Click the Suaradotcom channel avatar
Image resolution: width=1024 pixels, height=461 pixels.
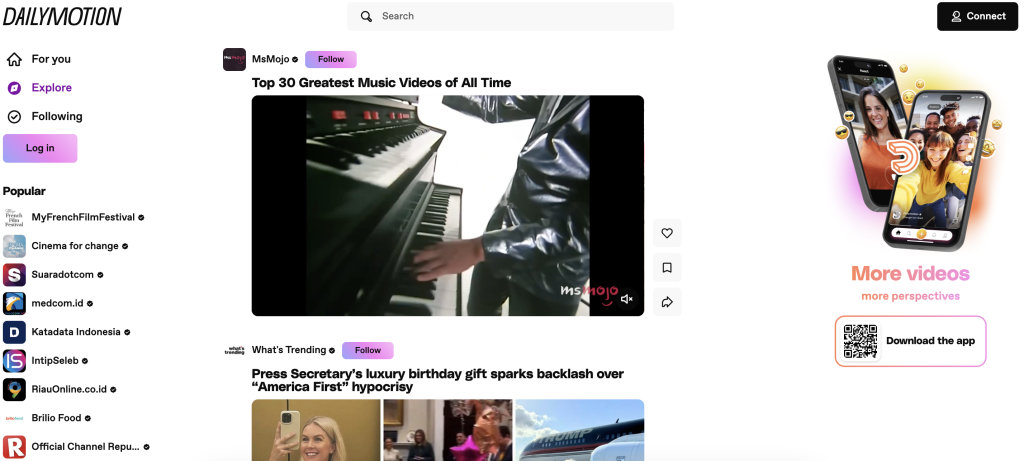coord(14,275)
